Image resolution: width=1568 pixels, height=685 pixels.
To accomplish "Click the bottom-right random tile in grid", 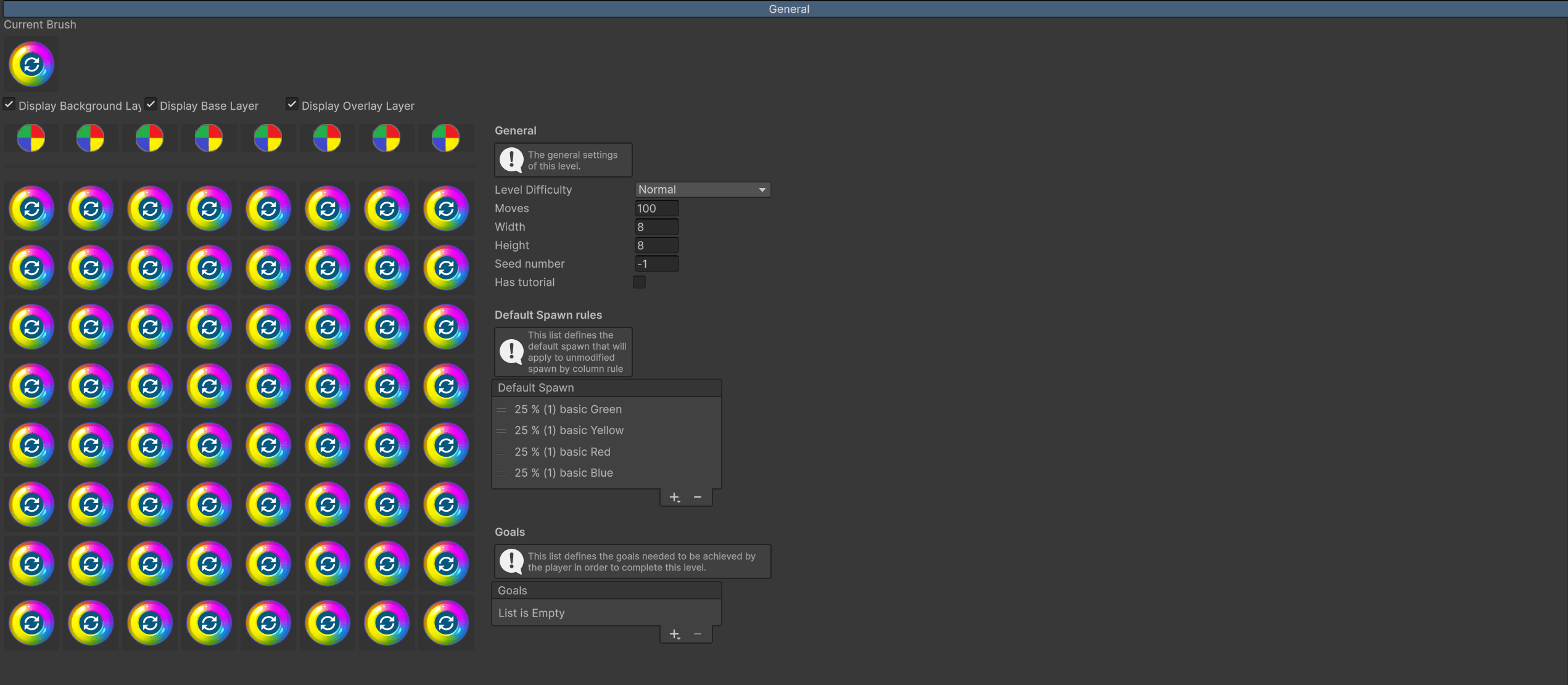I will pos(446,623).
